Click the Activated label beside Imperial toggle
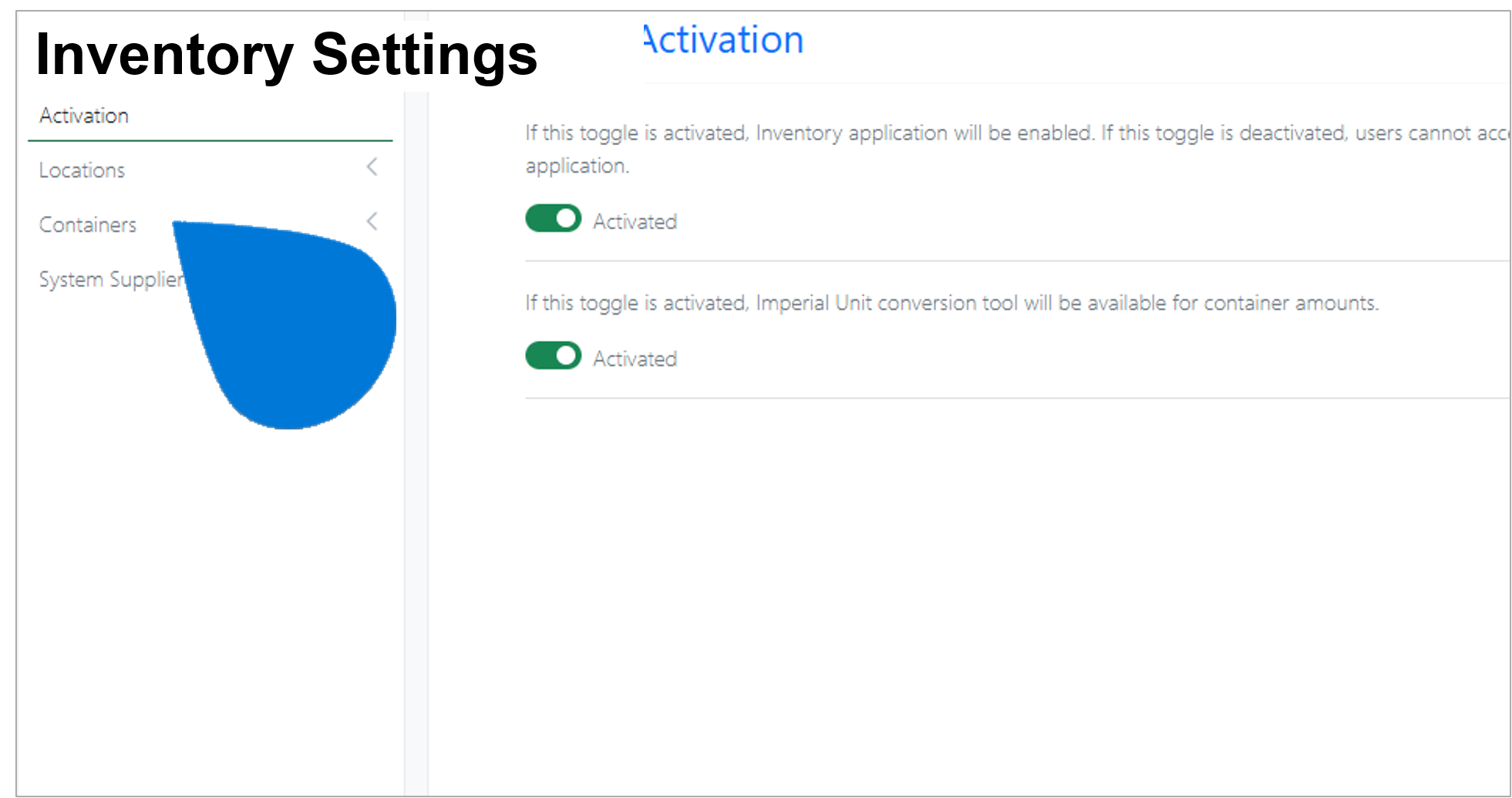 (x=635, y=359)
